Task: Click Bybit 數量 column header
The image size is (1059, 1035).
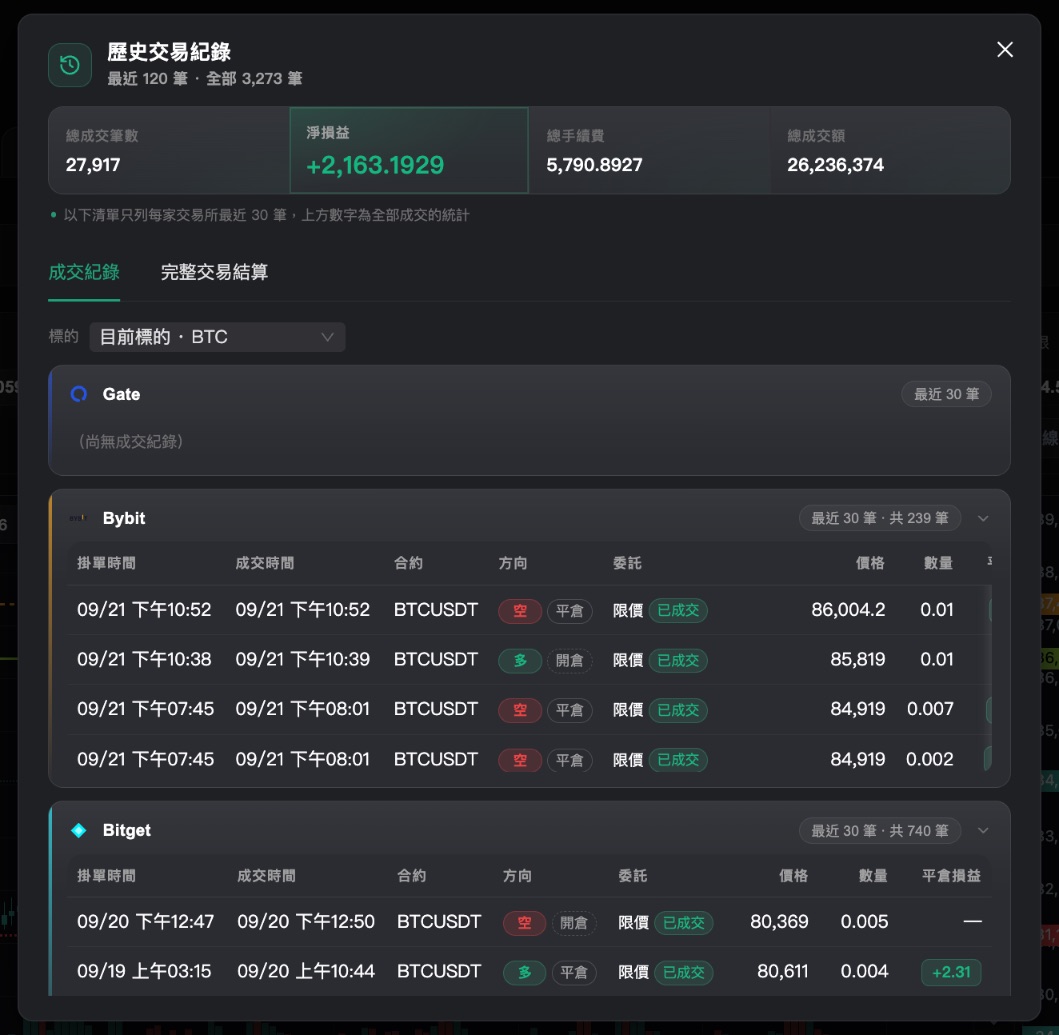Action: (x=938, y=563)
